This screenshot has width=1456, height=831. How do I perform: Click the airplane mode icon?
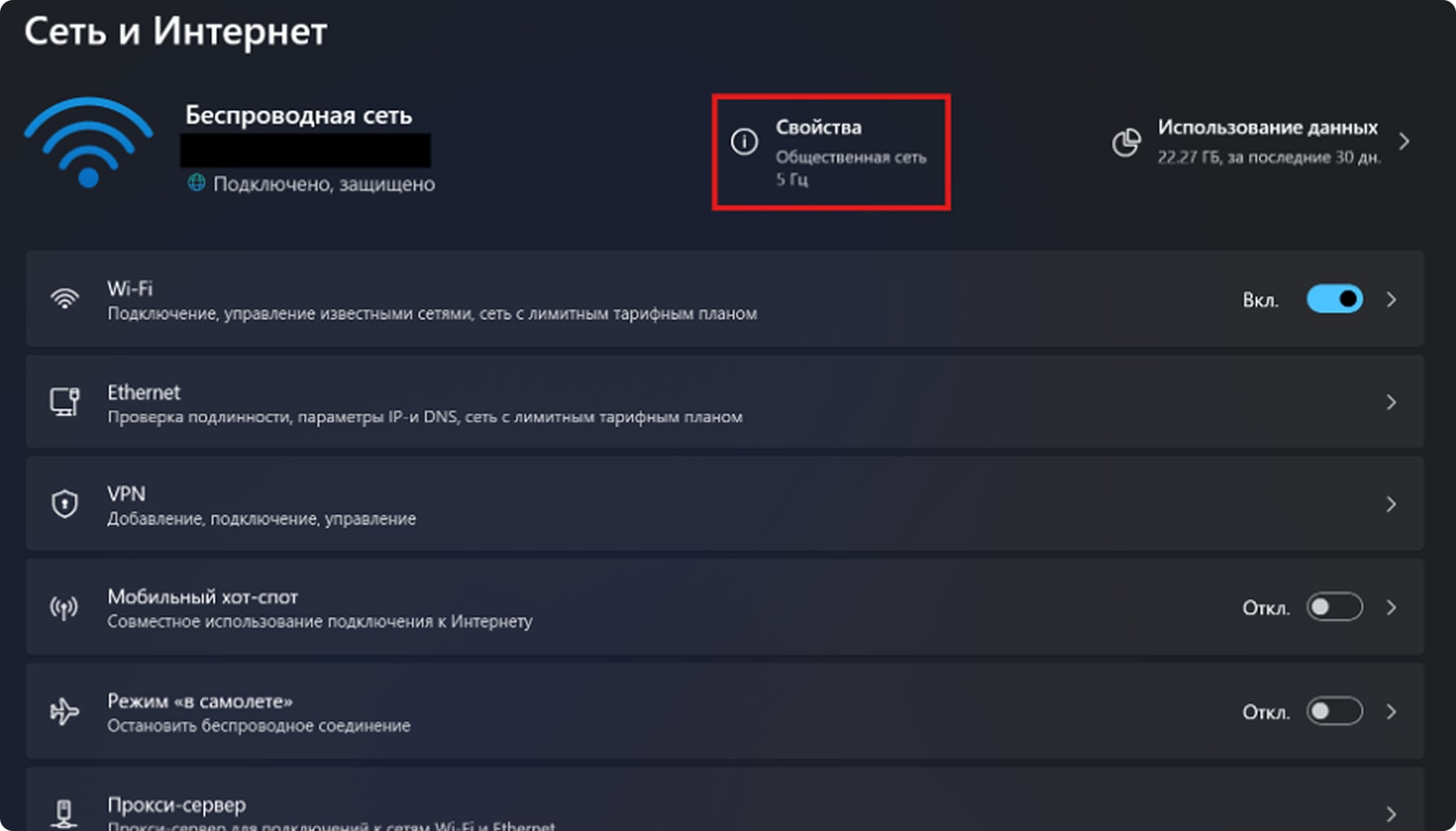coord(64,711)
